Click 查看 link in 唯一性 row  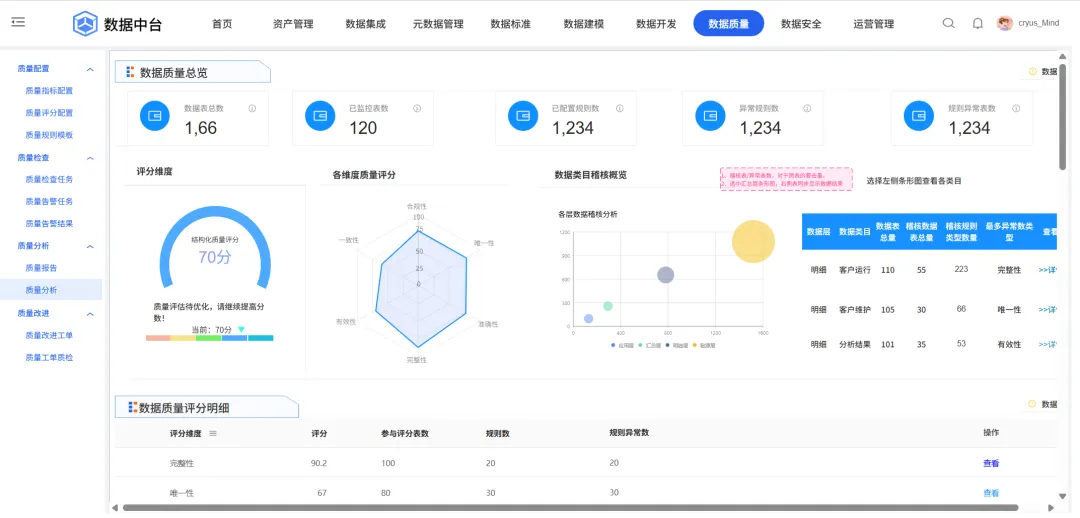(x=991, y=493)
